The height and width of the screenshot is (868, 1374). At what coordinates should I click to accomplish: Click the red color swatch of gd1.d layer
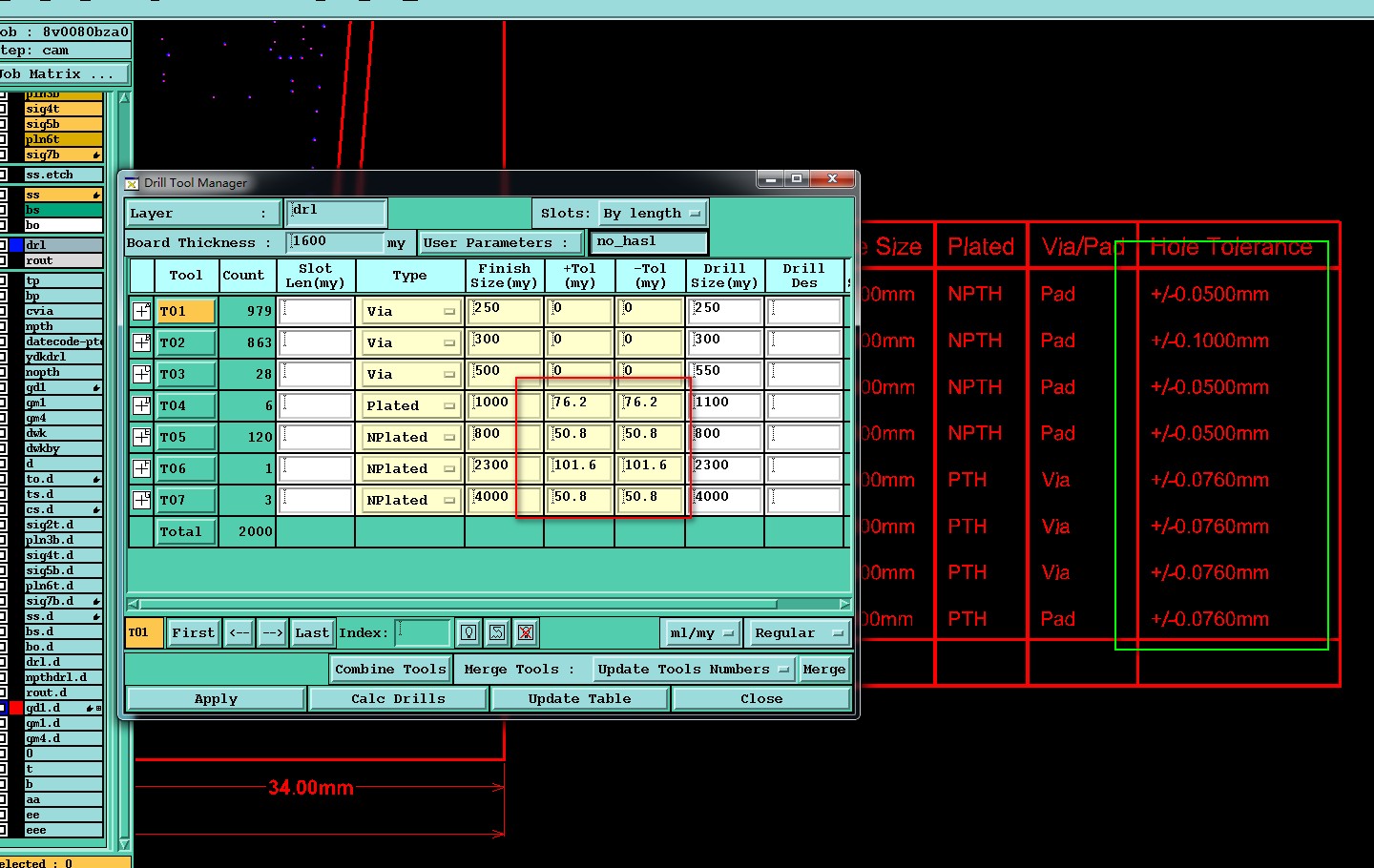pos(16,708)
